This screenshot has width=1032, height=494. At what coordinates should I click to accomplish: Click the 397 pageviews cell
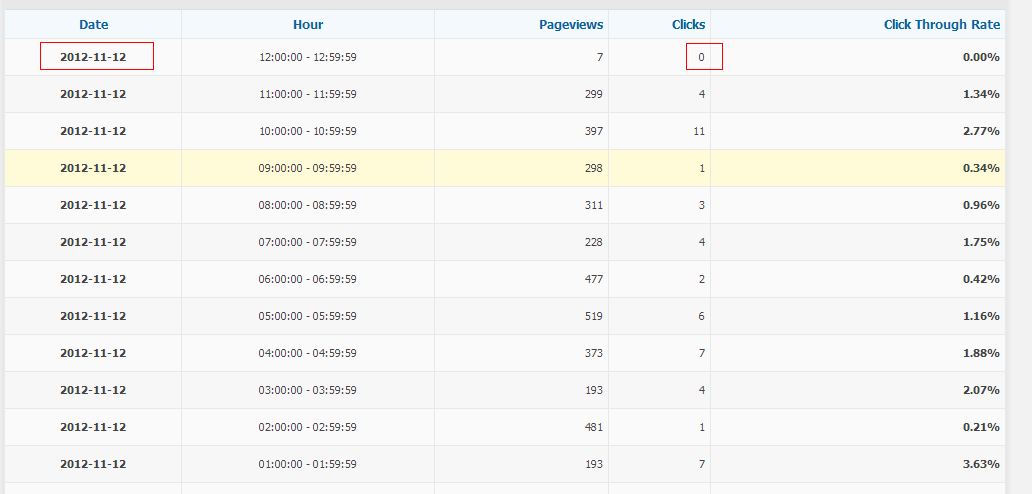tap(593, 131)
